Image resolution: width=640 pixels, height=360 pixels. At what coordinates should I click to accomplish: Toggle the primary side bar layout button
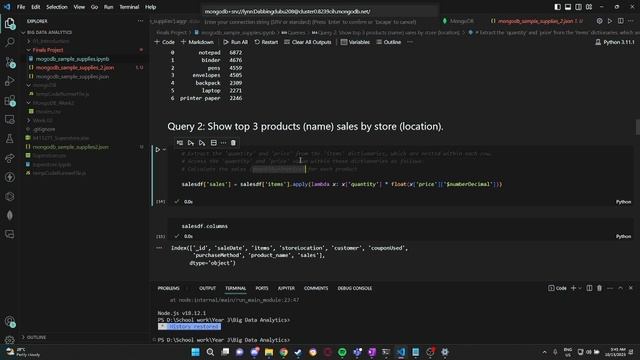pos(557,7)
